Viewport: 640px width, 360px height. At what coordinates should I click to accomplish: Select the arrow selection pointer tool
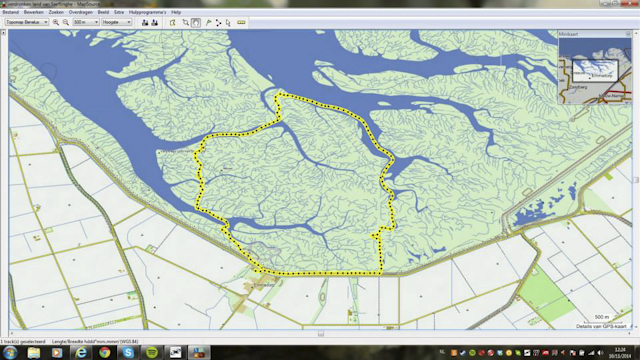tap(228, 22)
